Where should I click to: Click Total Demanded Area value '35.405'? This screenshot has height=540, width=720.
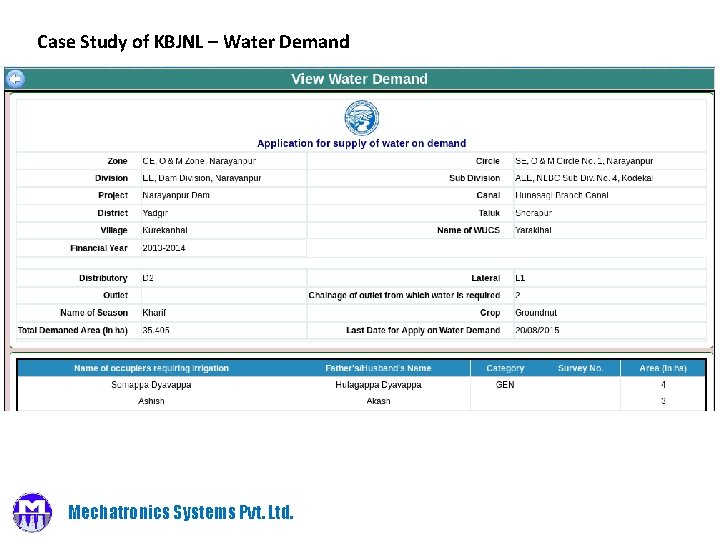pyautogui.click(x=156, y=330)
